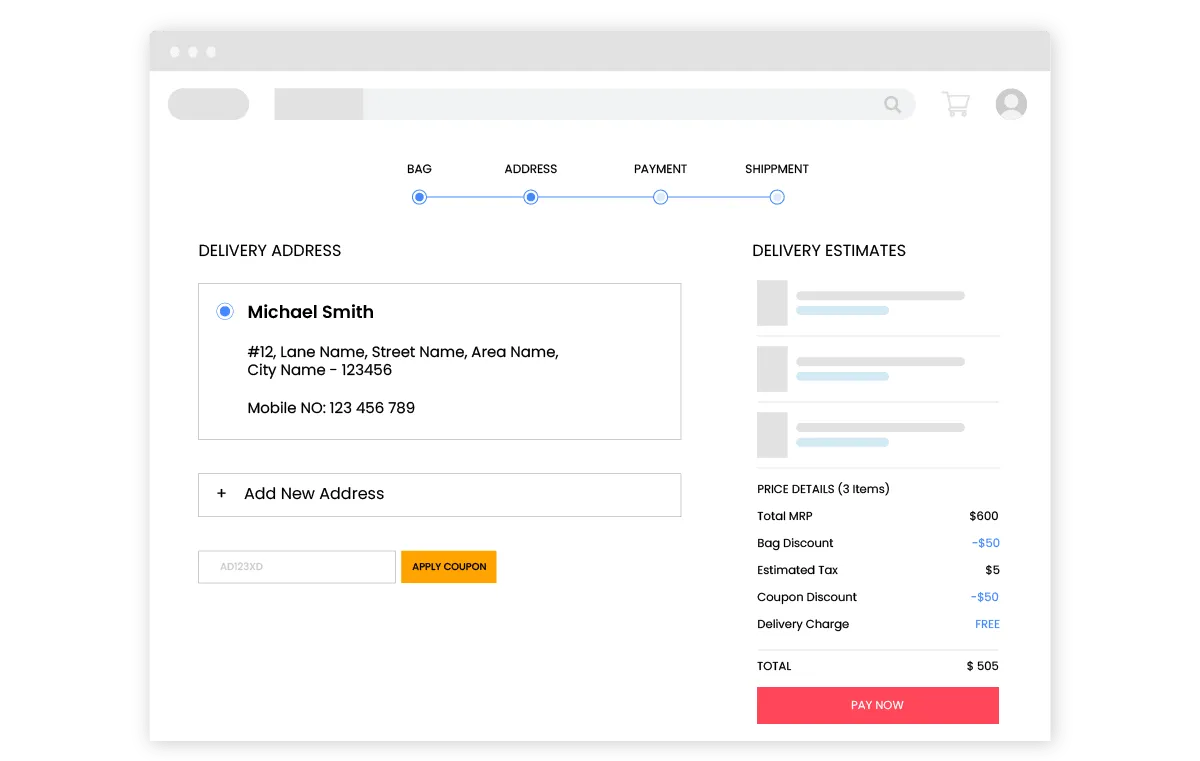Viewport: 1200px width, 761px height.
Task: Select the third delivery estimate item thumbnail
Action: [x=772, y=435]
